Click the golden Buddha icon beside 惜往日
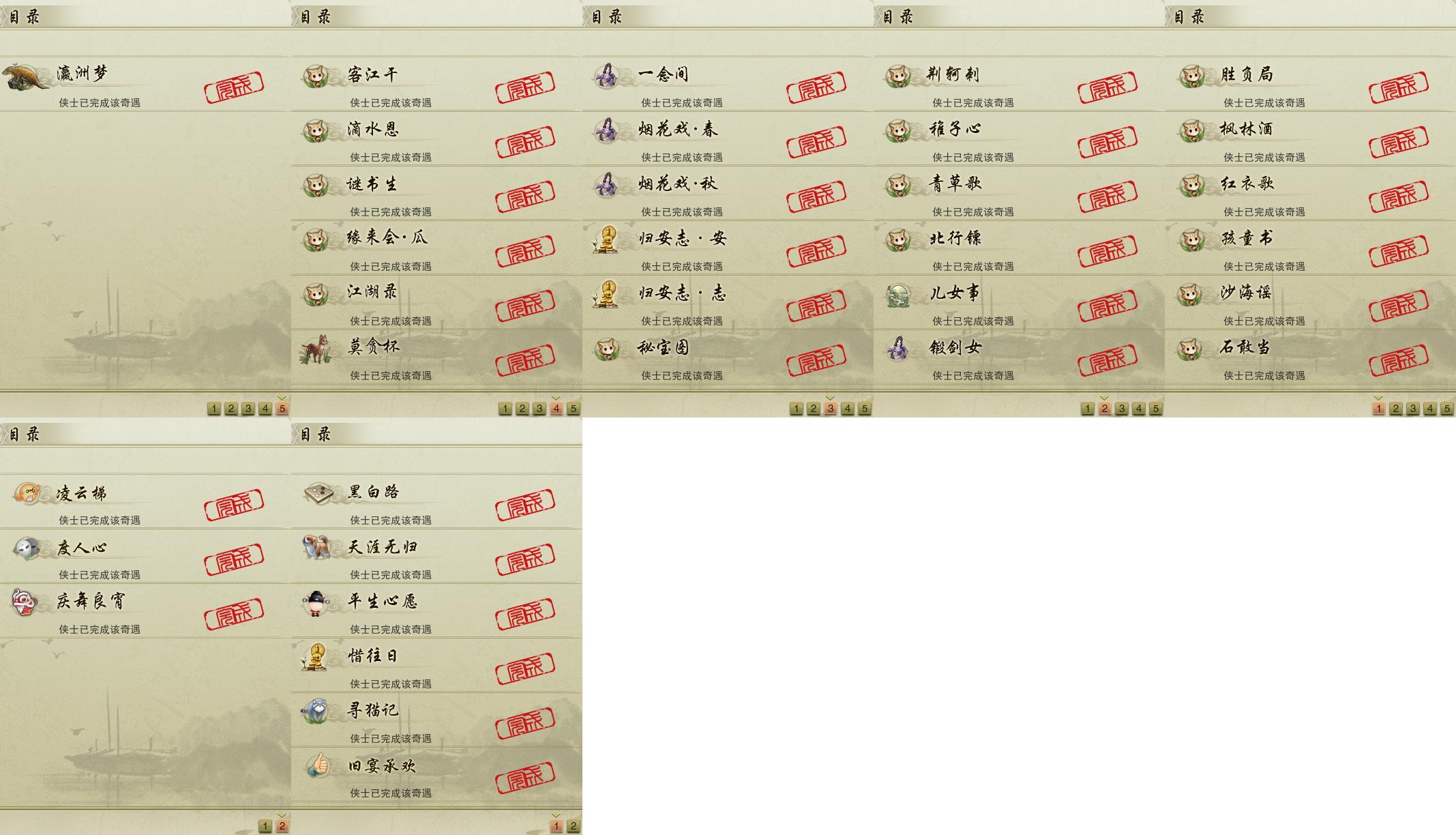 pyautogui.click(x=315, y=657)
